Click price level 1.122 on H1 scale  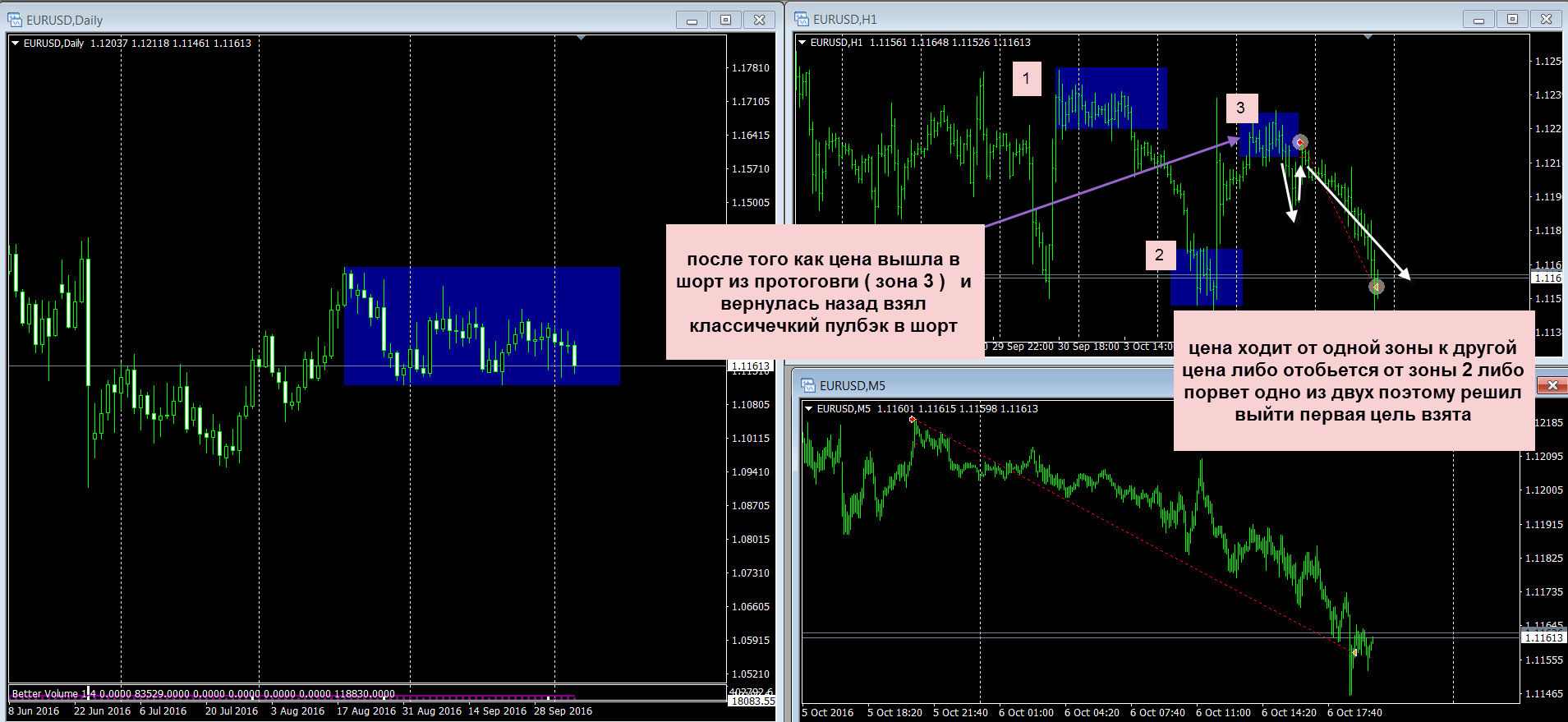coord(1548,129)
